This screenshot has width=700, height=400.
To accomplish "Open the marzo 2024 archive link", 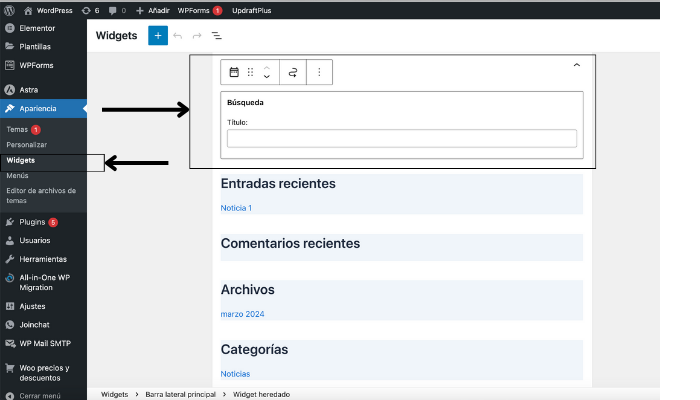I will 242,314.
